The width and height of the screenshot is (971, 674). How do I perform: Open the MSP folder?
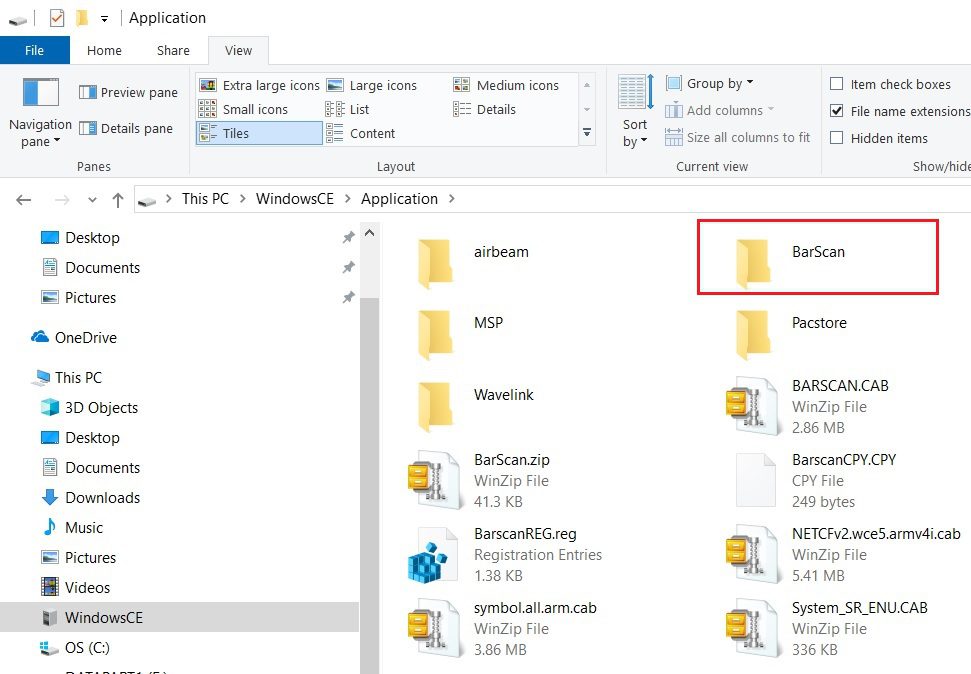[436, 335]
